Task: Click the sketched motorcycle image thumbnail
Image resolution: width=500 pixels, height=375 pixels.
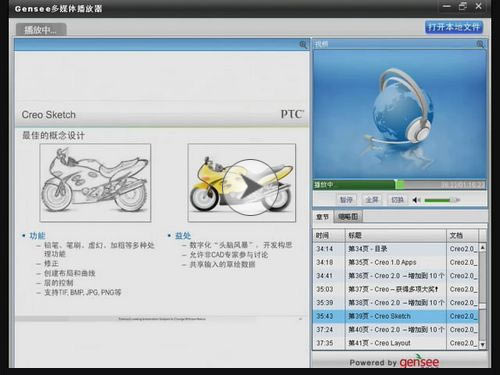Action: click(x=95, y=183)
